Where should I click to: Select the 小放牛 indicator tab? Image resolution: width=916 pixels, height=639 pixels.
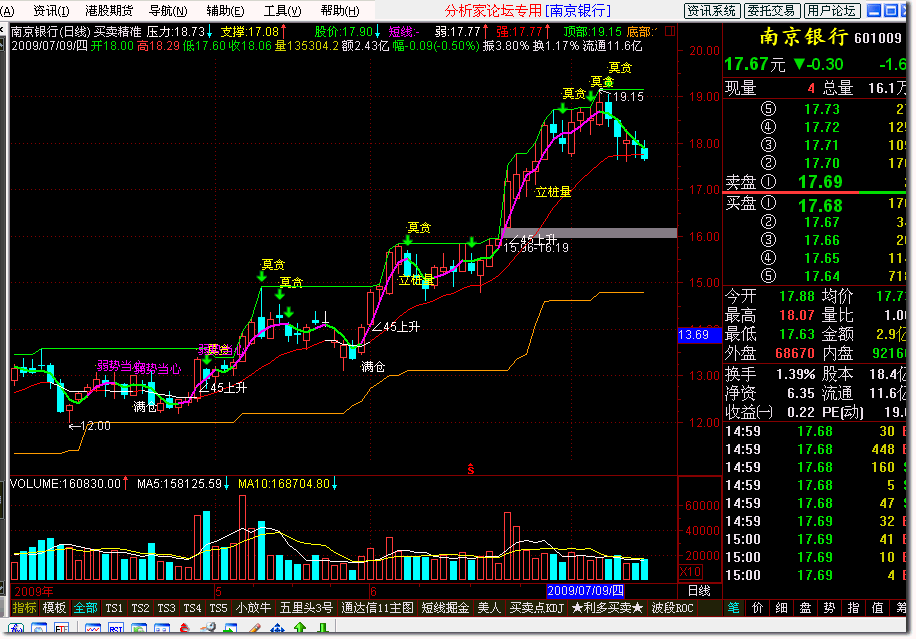click(254, 608)
